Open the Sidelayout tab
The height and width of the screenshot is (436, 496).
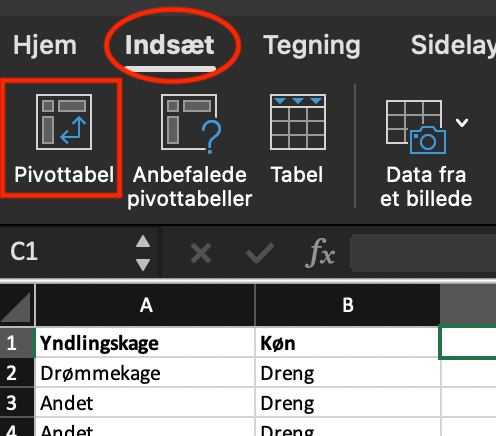pyautogui.click(x=453, y=46)
